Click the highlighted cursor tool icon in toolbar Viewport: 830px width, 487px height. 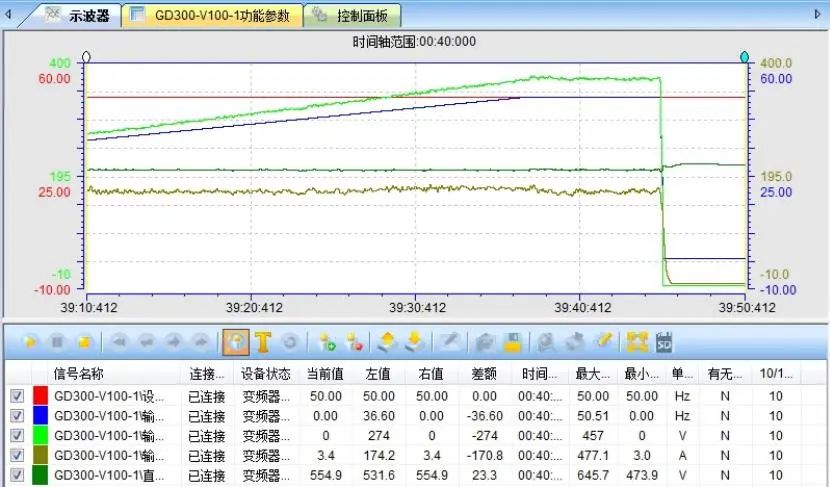(x=237, y=343)
